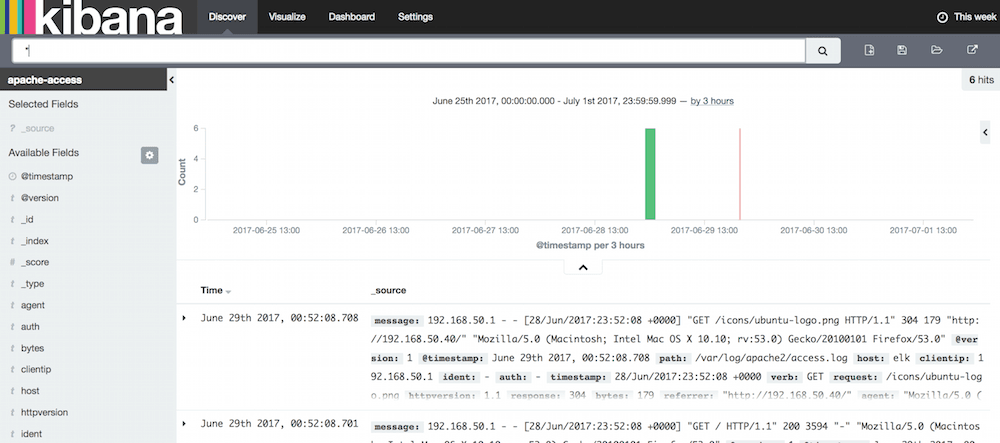
Task: Open the Dashboard tab
Action: pos(351,17)
